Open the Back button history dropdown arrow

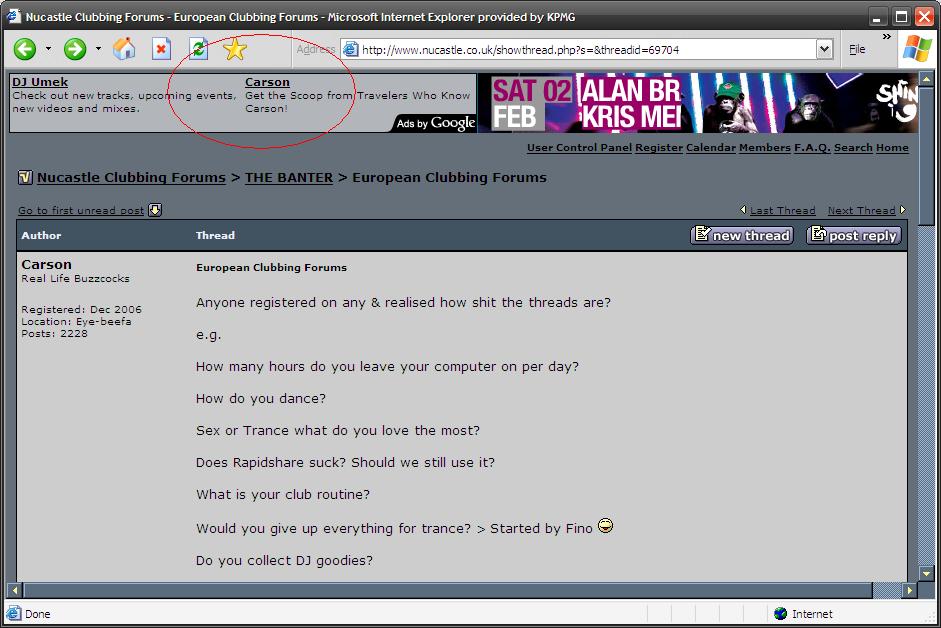tap(48, 49)
